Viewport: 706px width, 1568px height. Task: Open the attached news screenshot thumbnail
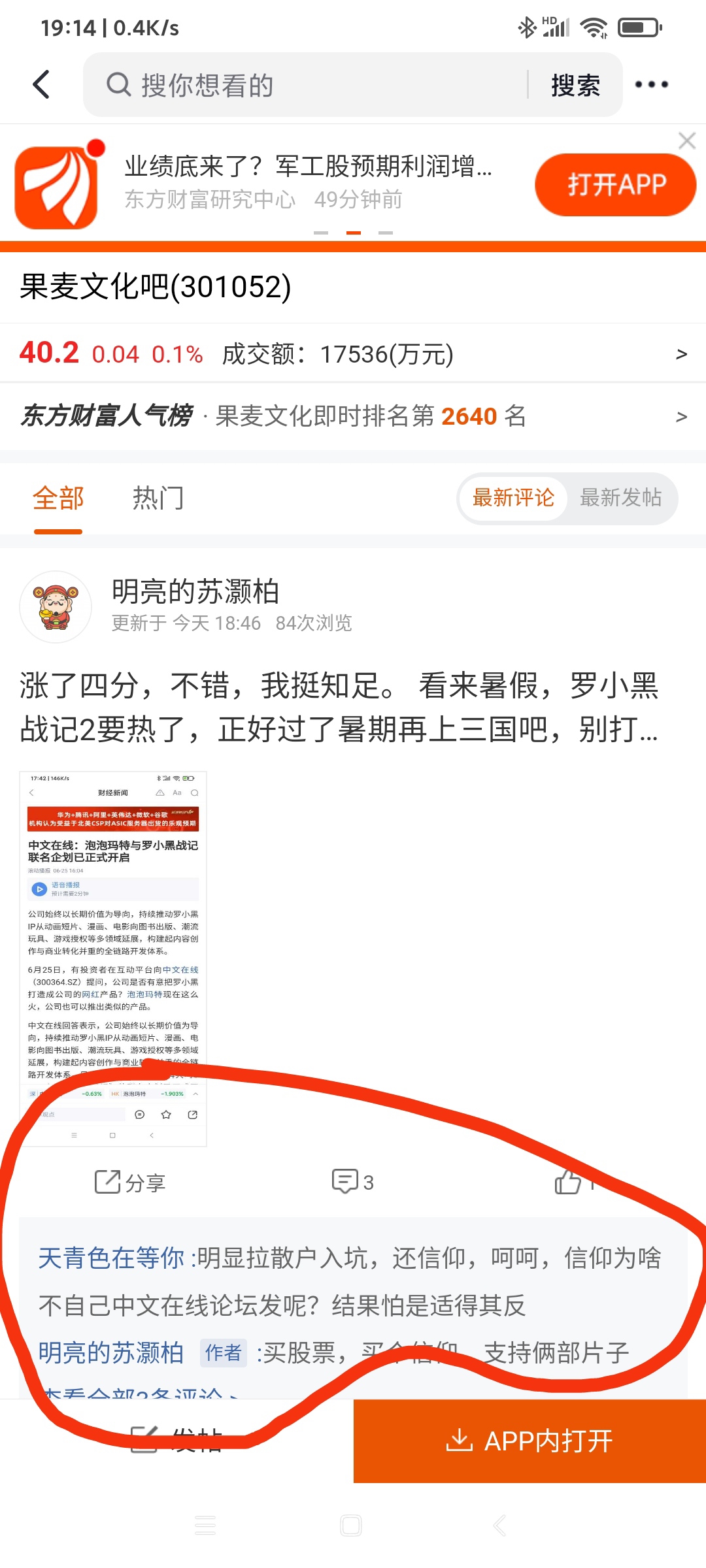(113, 958)
